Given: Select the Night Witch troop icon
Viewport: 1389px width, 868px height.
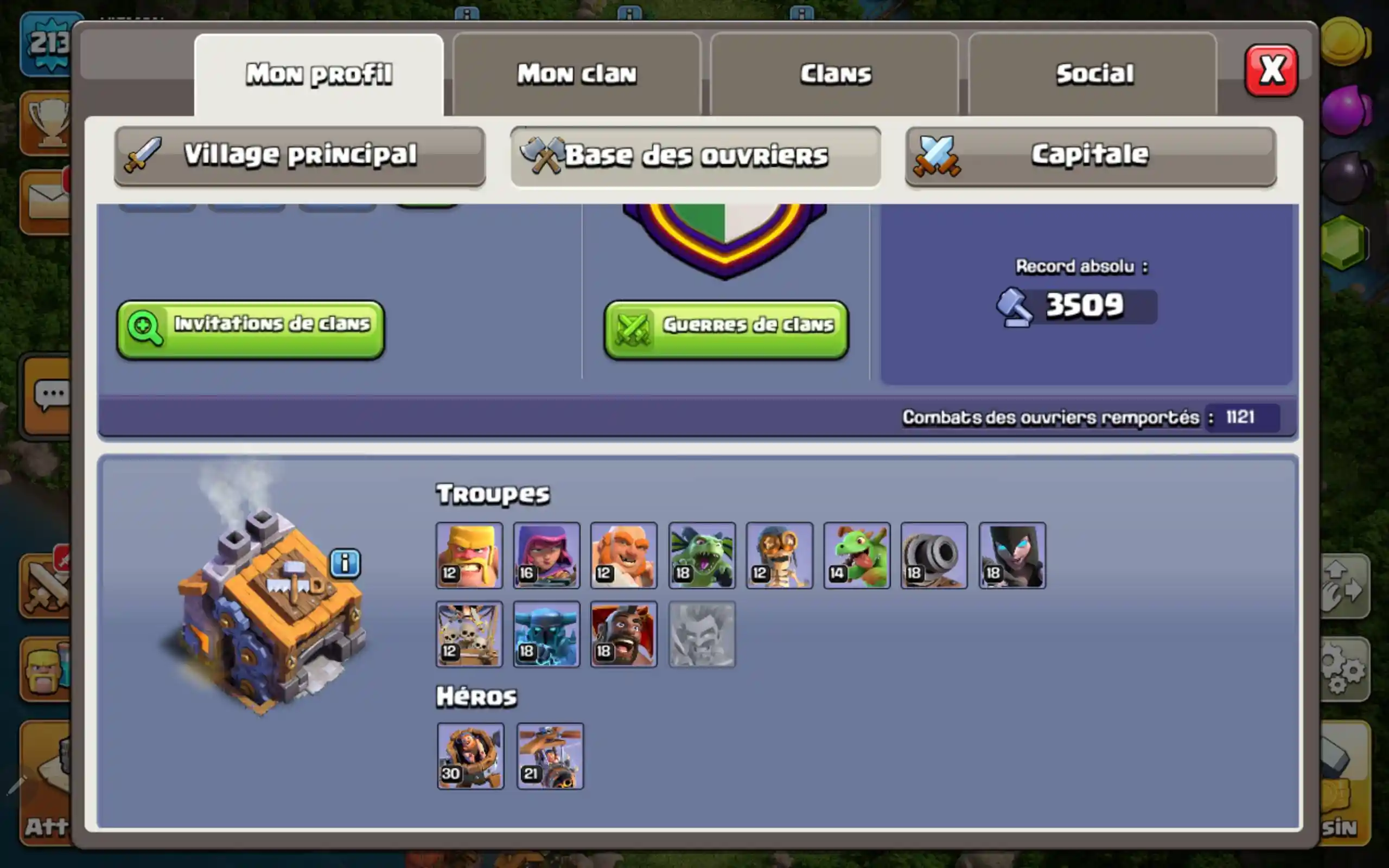Looking at the screenshot, I should tap(1012, 555).
